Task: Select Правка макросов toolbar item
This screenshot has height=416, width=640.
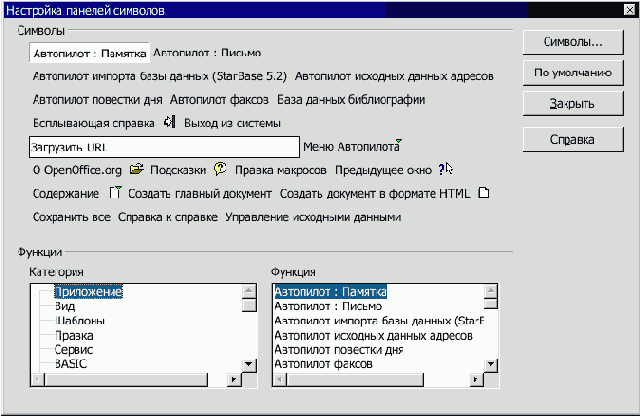Action: (x=280, y=170)
